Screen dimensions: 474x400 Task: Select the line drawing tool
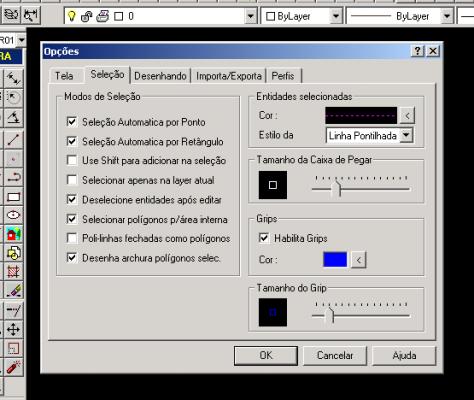pyautogui.click(x=13, y=140)
